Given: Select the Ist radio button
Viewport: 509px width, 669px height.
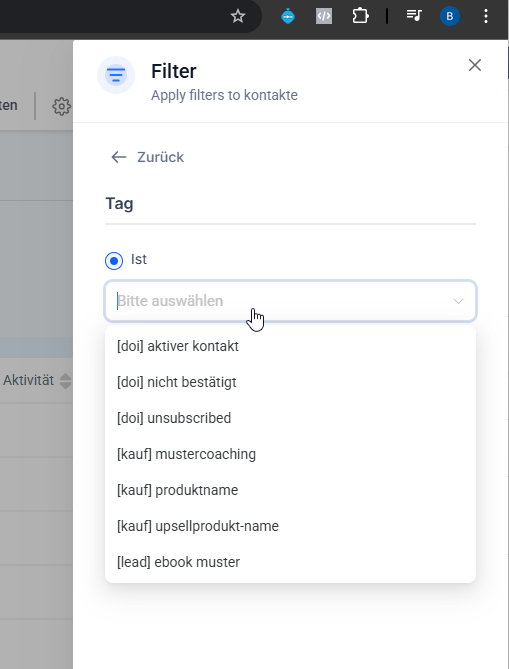Looking at the screenshot, I should (114, 260).
